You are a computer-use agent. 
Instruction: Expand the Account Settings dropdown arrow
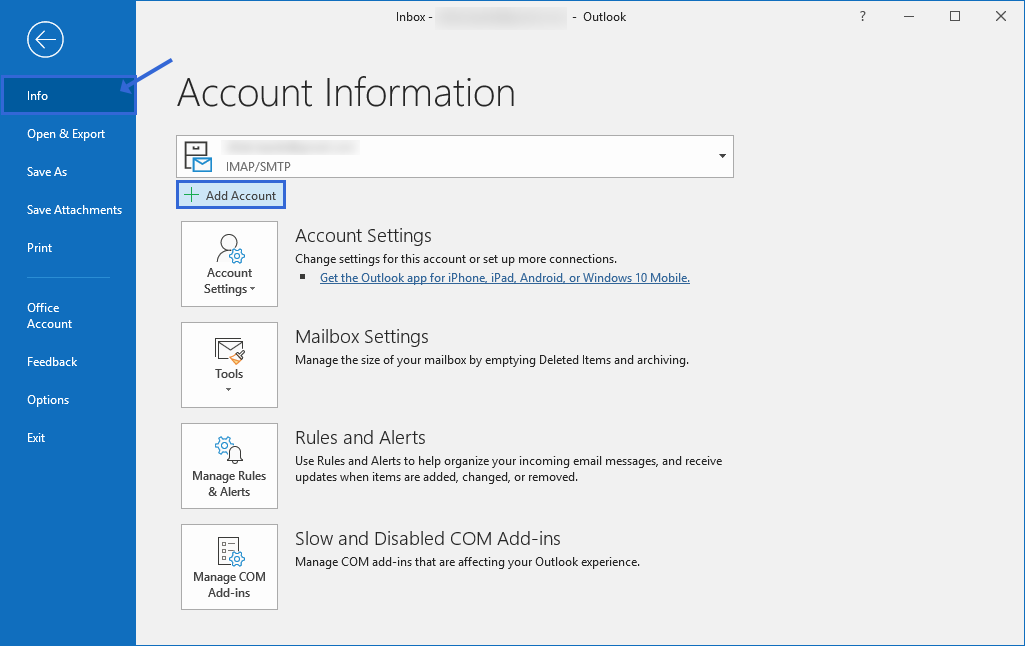pyautogui.click(x=252, y=290)
